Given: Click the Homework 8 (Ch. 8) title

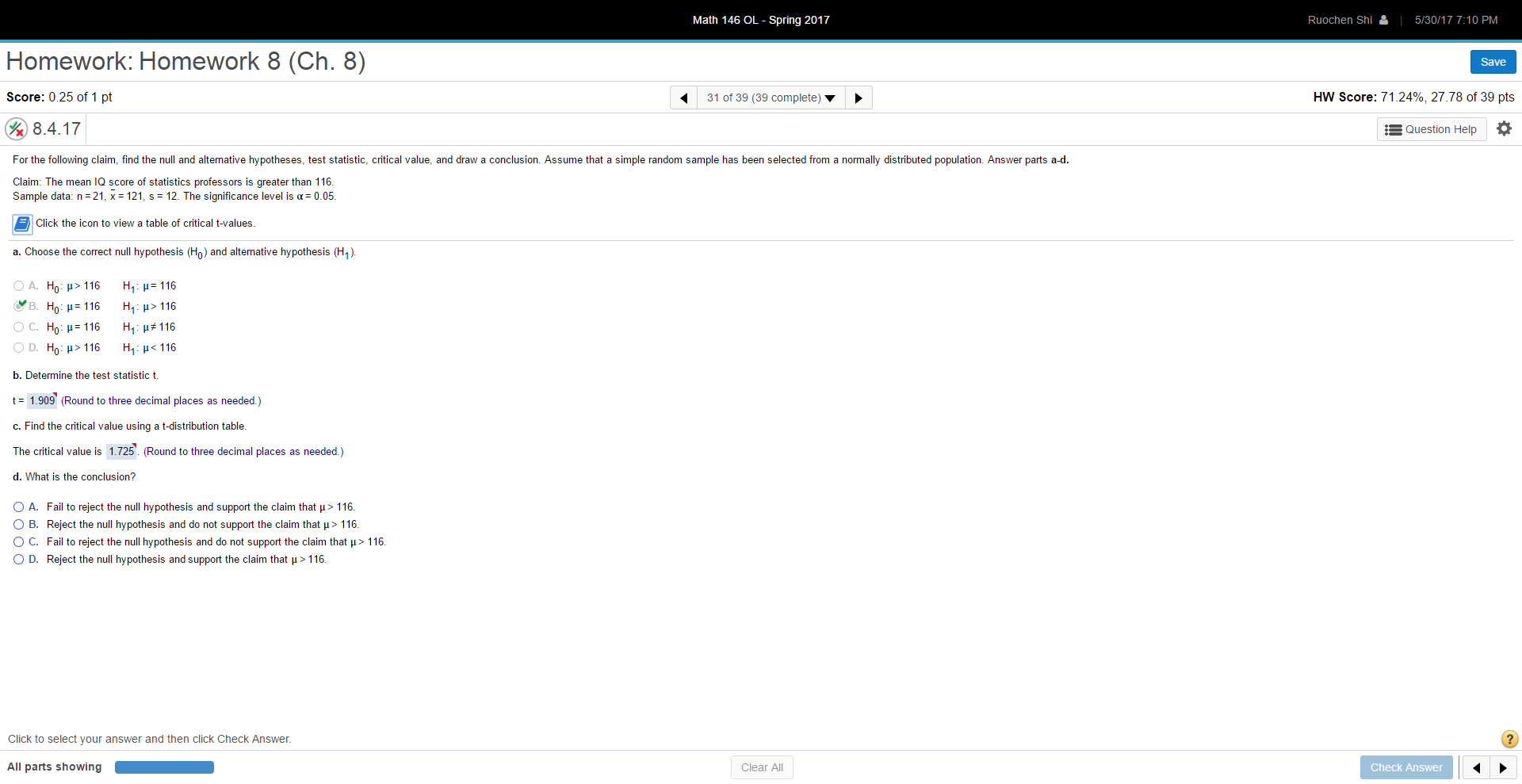Looking at the screenshot, I should [x=186, y=61].
